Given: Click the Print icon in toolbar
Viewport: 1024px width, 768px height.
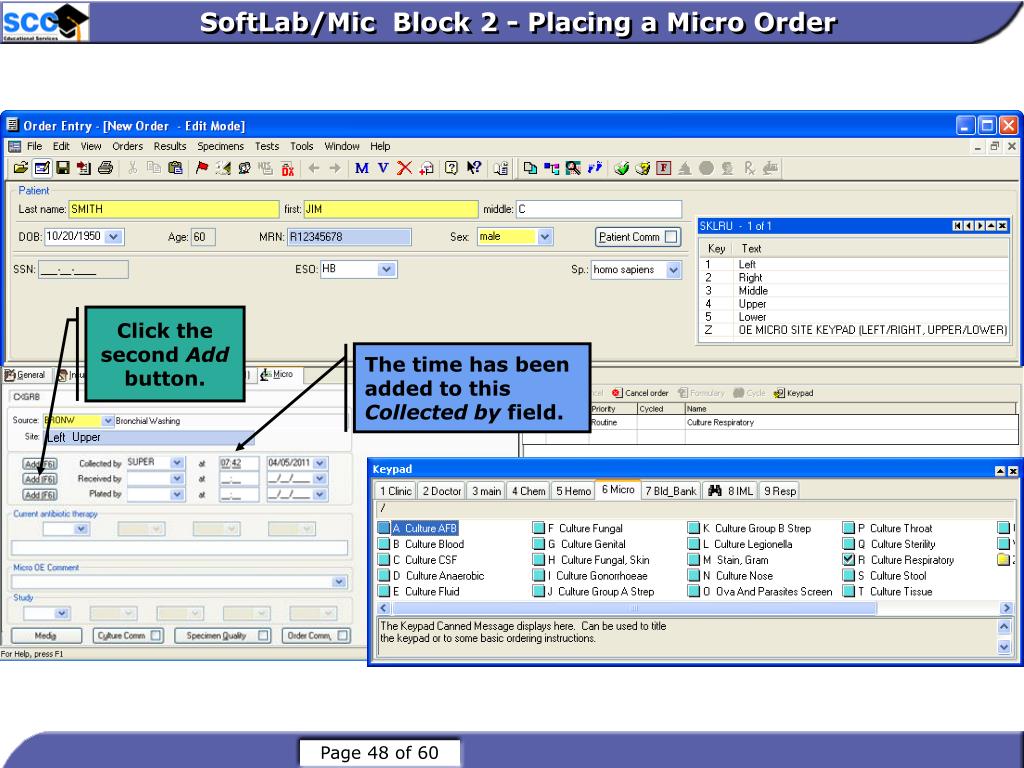Looking at the screenshot, I should [x=105, y=168].
